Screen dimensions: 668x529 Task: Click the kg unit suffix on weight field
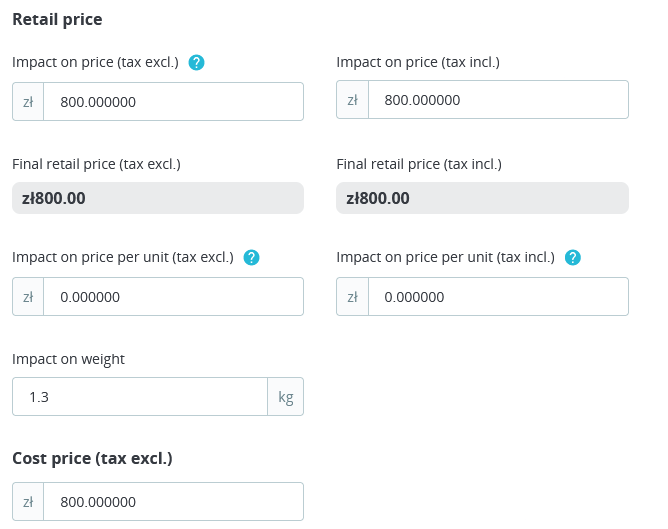click(x=286, y=397)
